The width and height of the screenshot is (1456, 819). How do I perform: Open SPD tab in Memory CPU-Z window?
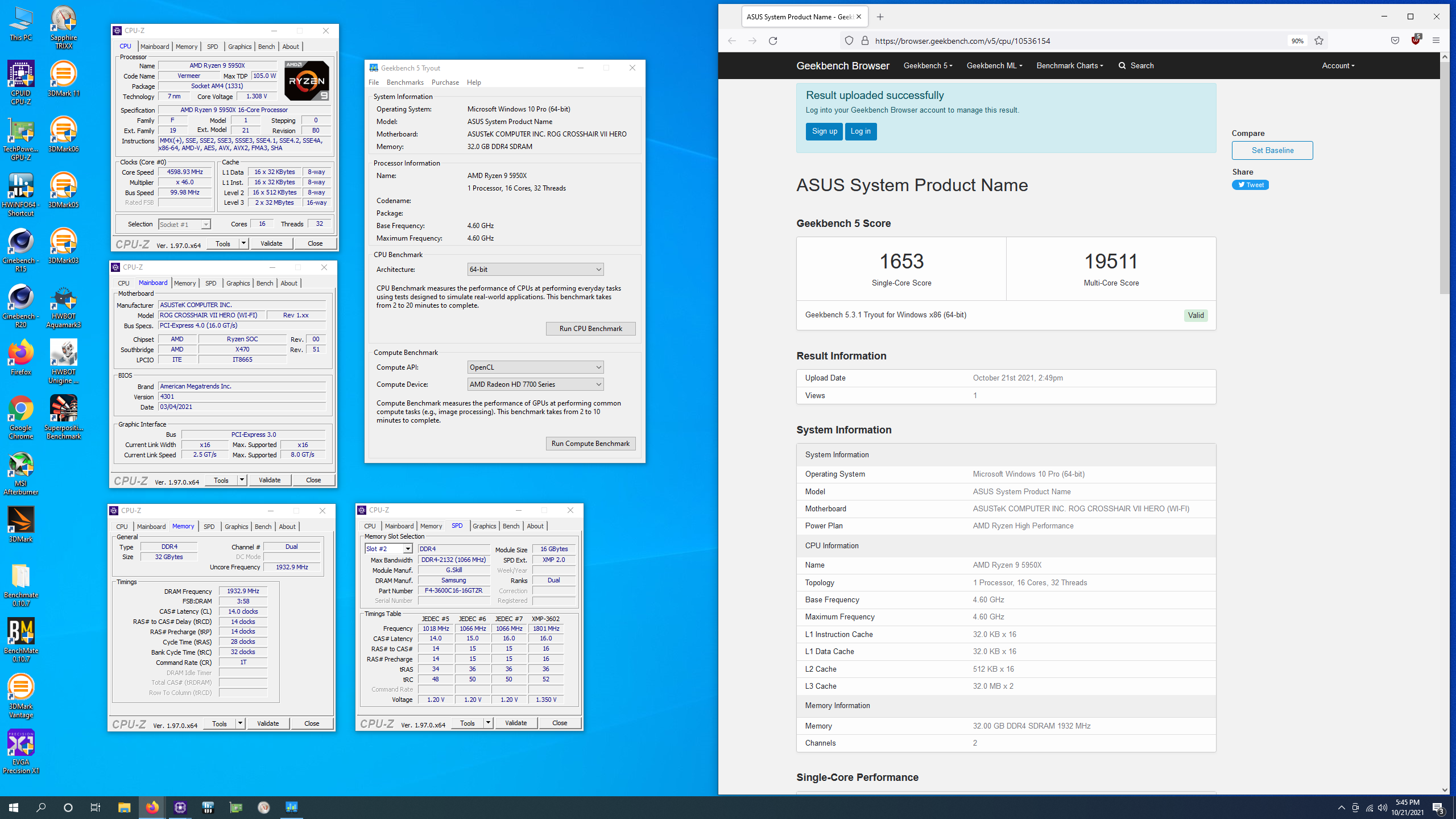click(x=209, y=527)
